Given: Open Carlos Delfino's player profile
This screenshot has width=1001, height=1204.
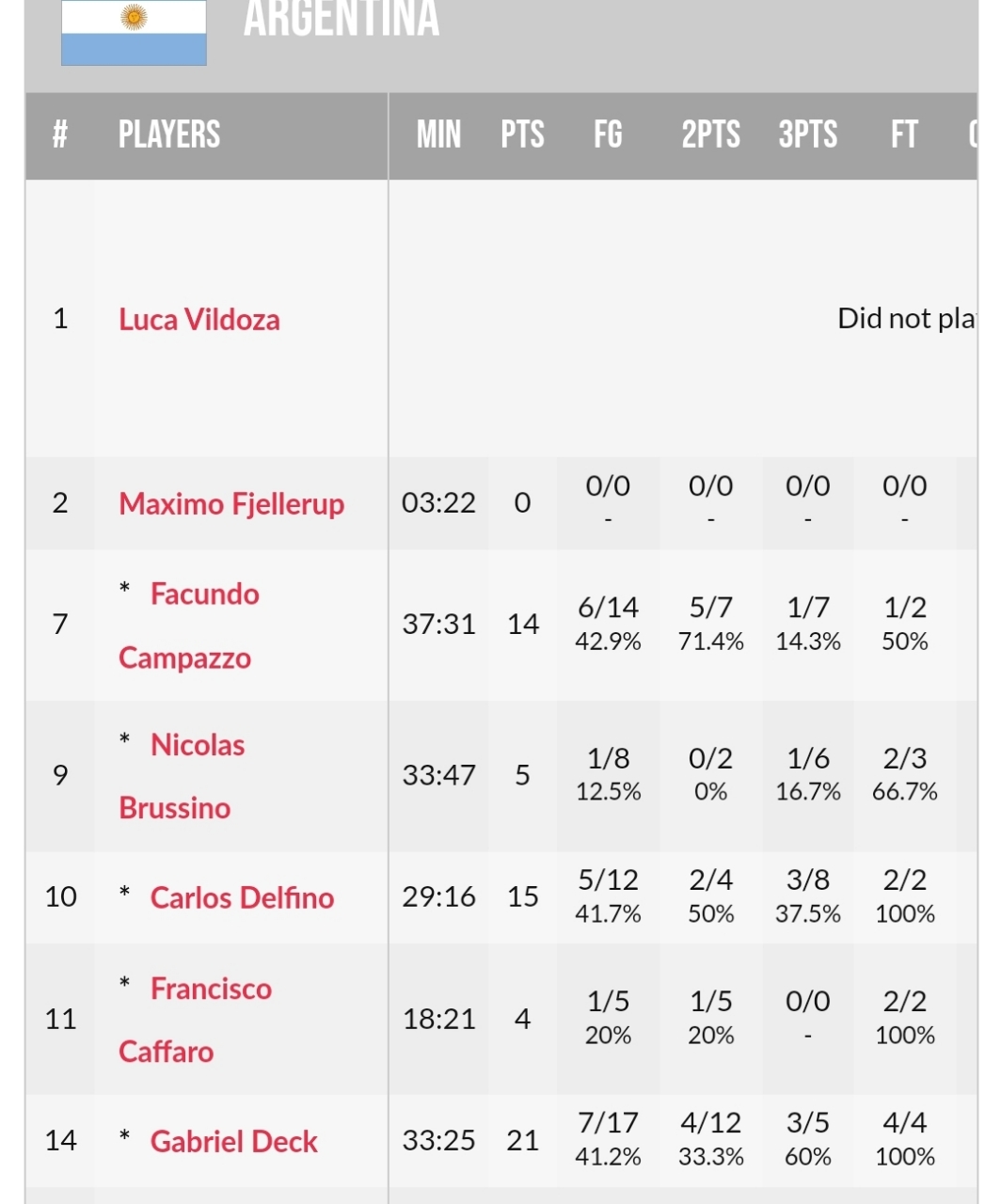Looking at the screenshot, I should 242,897.
